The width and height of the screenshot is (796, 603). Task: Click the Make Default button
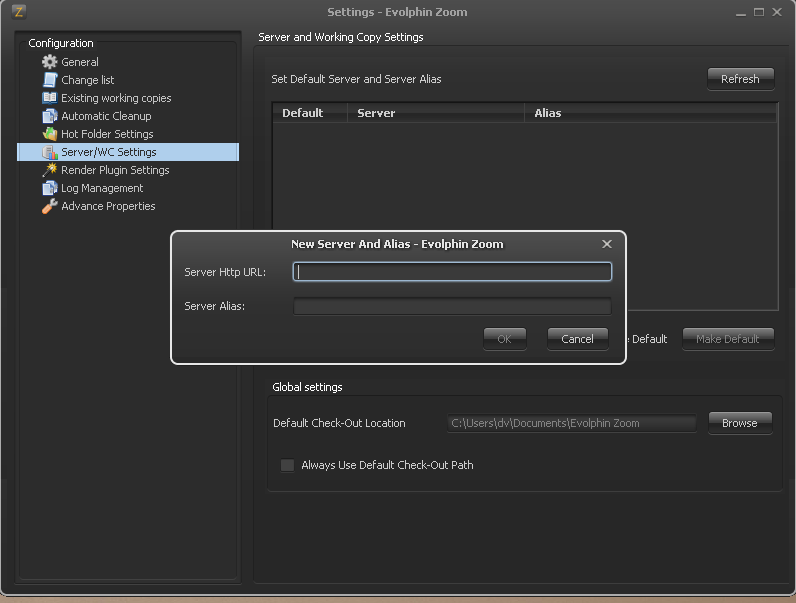point(728,339)
